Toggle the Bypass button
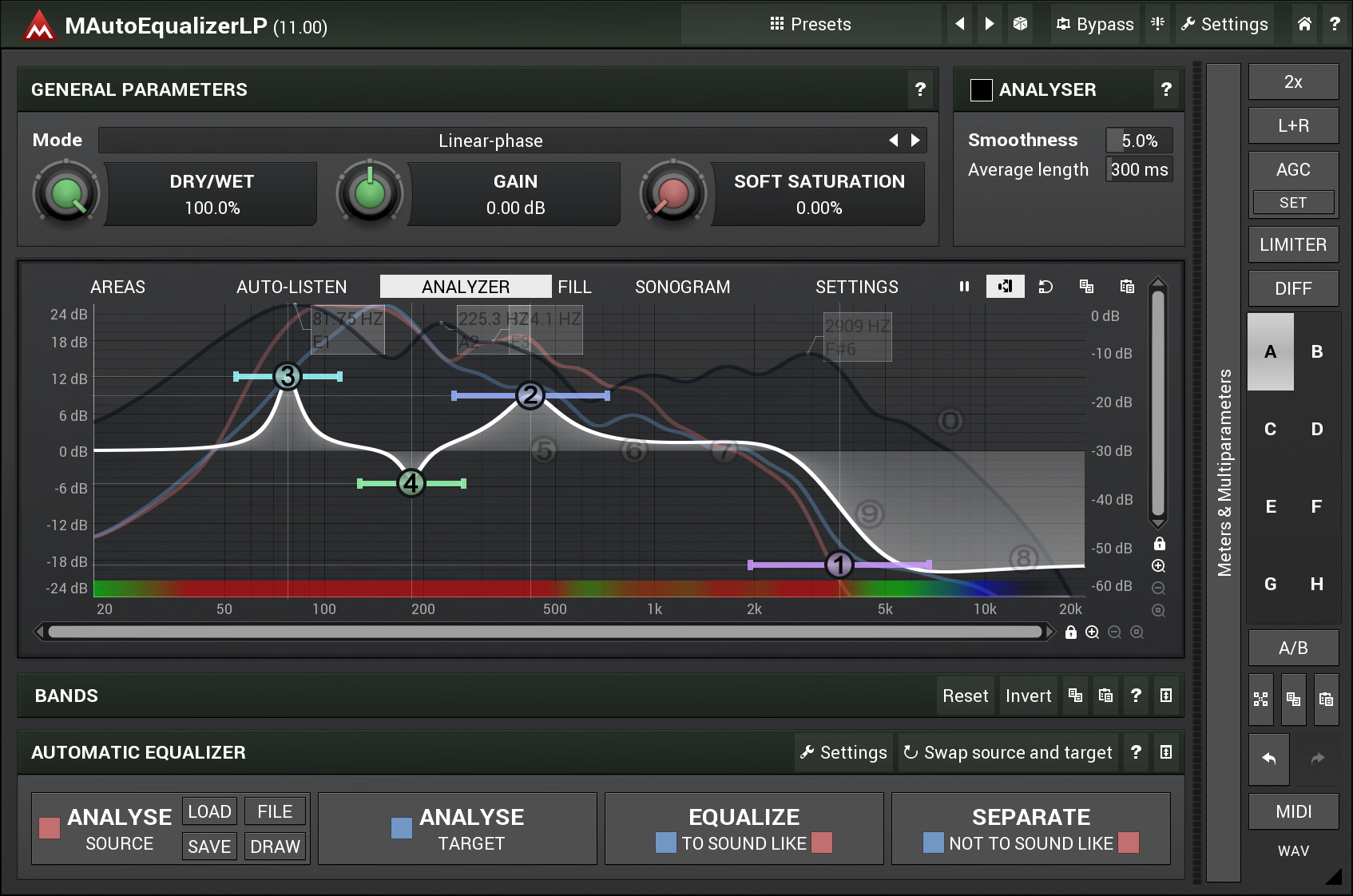 (x=1095, y=24)
